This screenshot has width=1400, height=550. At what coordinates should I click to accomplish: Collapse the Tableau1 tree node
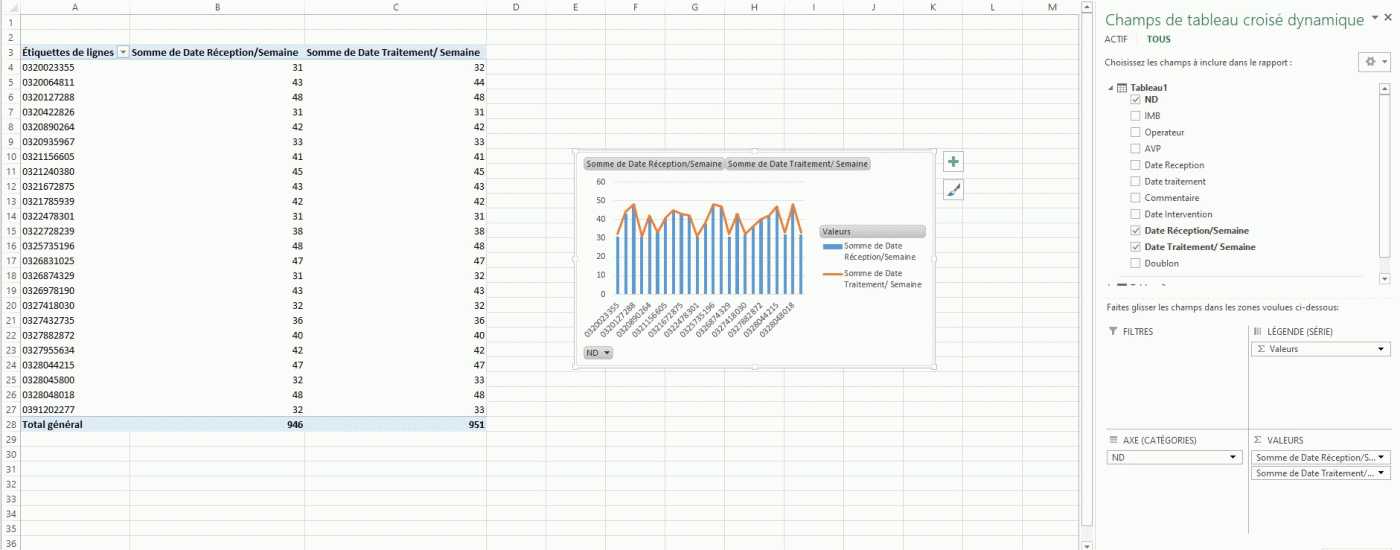(1111, 88)
